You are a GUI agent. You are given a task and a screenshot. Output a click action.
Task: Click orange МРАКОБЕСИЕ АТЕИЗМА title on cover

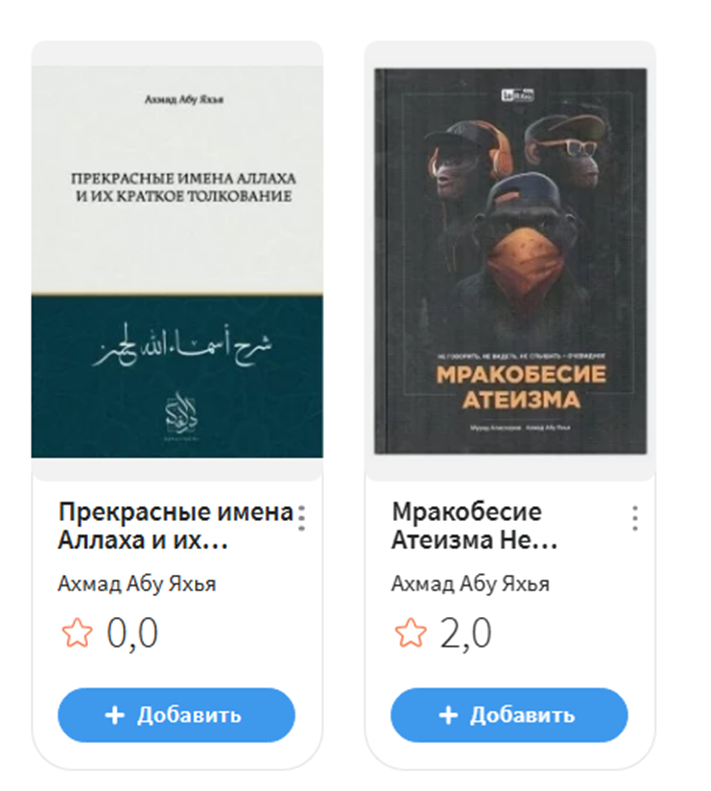521,386
